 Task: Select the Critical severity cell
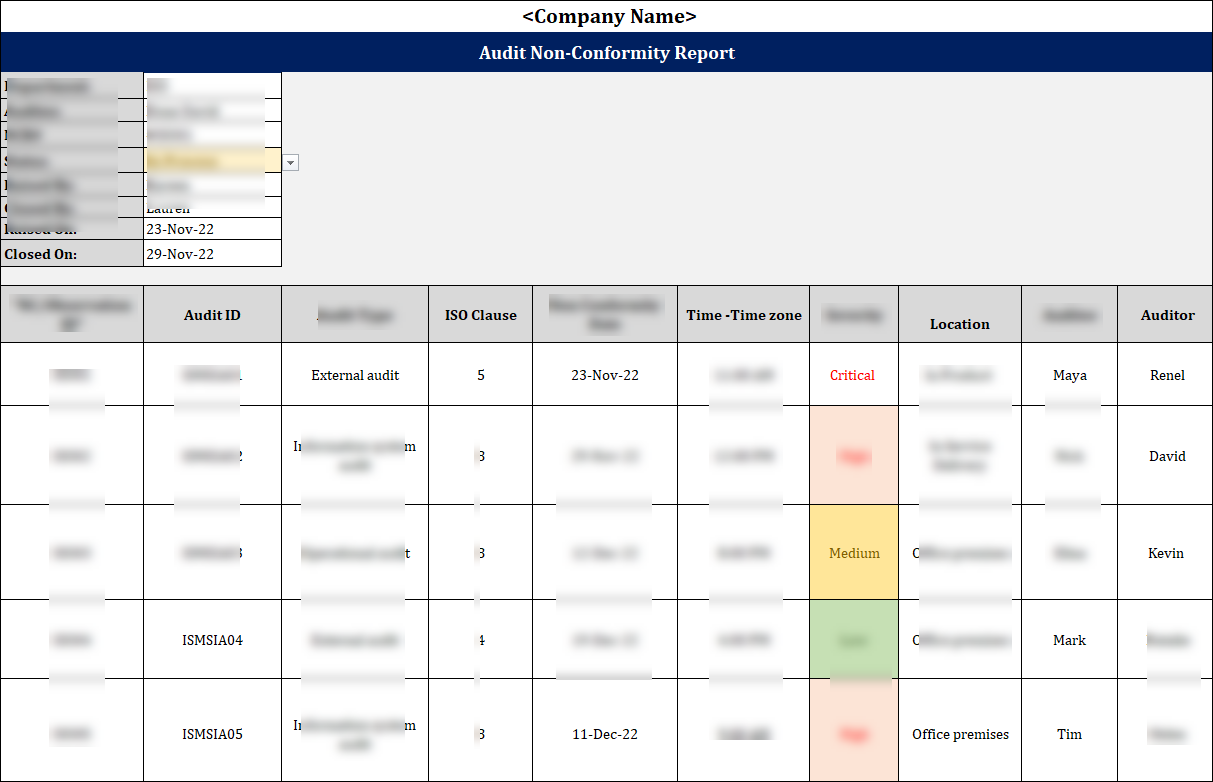[x=853, y=374]
